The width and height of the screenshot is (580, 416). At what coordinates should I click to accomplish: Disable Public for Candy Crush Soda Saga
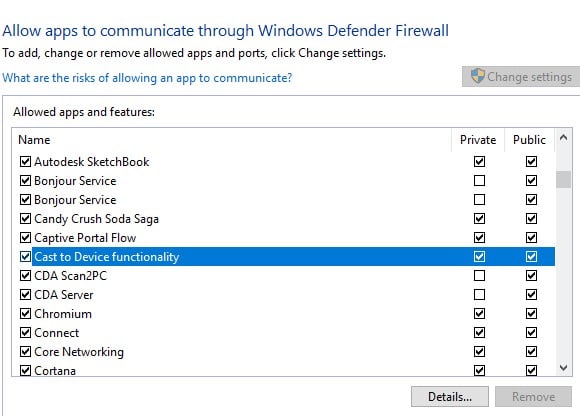pos(532,219)
